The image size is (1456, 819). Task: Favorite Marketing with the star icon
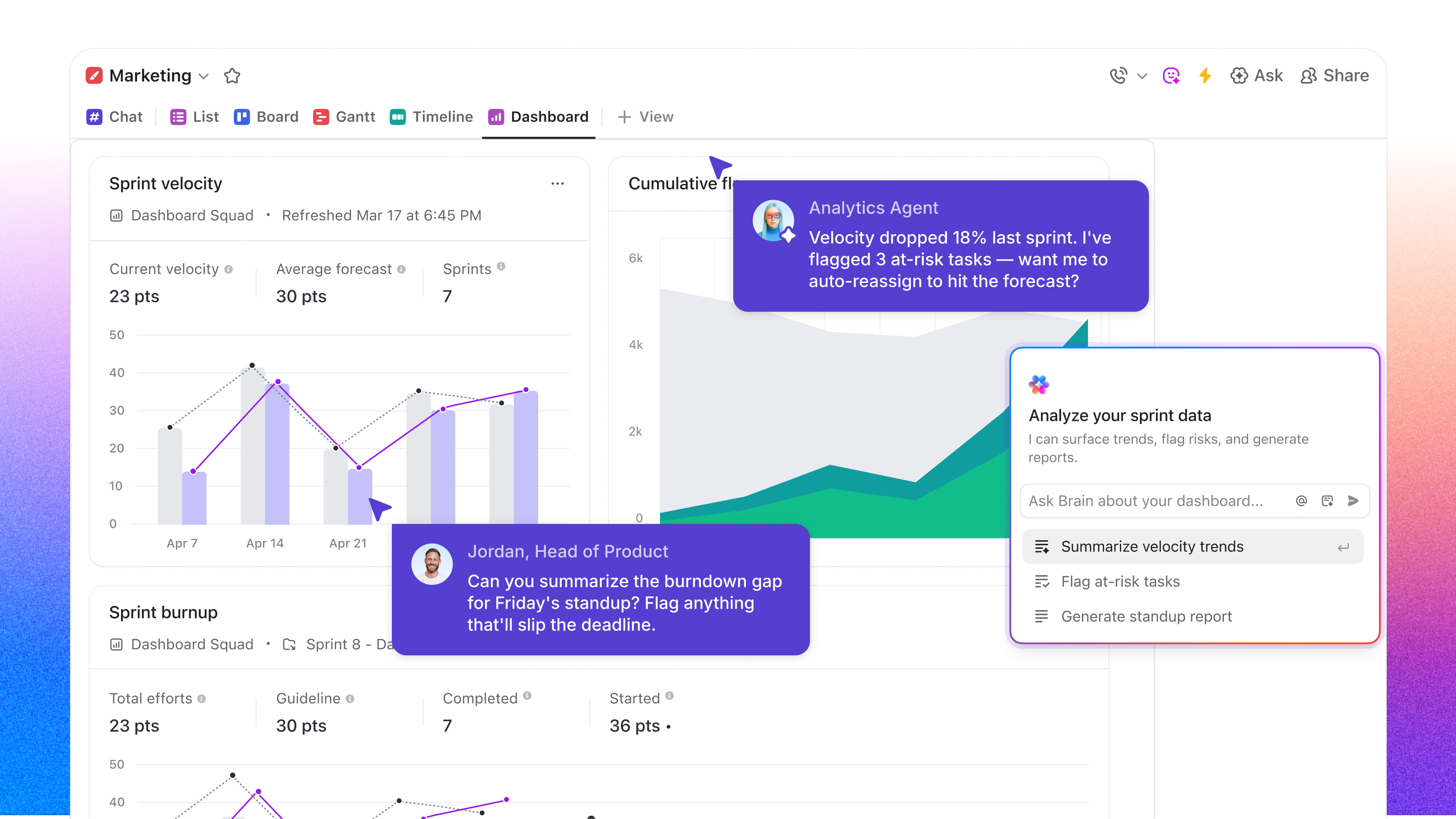(232, 76)
